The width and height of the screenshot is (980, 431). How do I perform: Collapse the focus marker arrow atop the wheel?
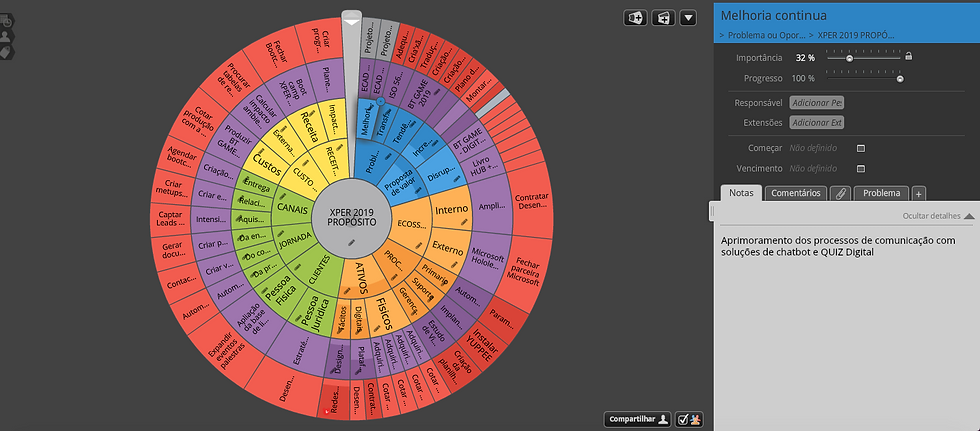[x=352, y=22]
